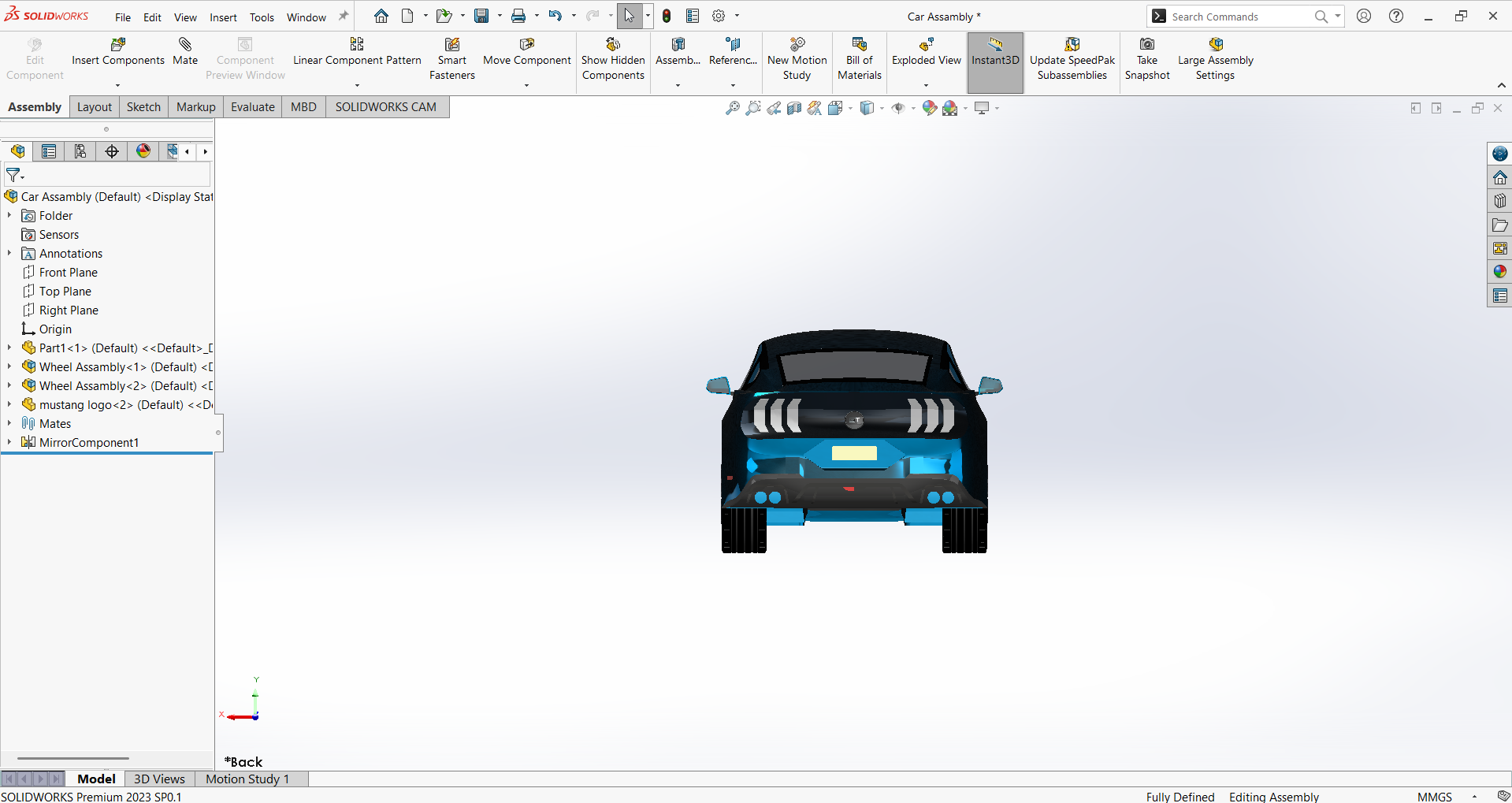Open the Help question mark icon

coord(1396,16)
